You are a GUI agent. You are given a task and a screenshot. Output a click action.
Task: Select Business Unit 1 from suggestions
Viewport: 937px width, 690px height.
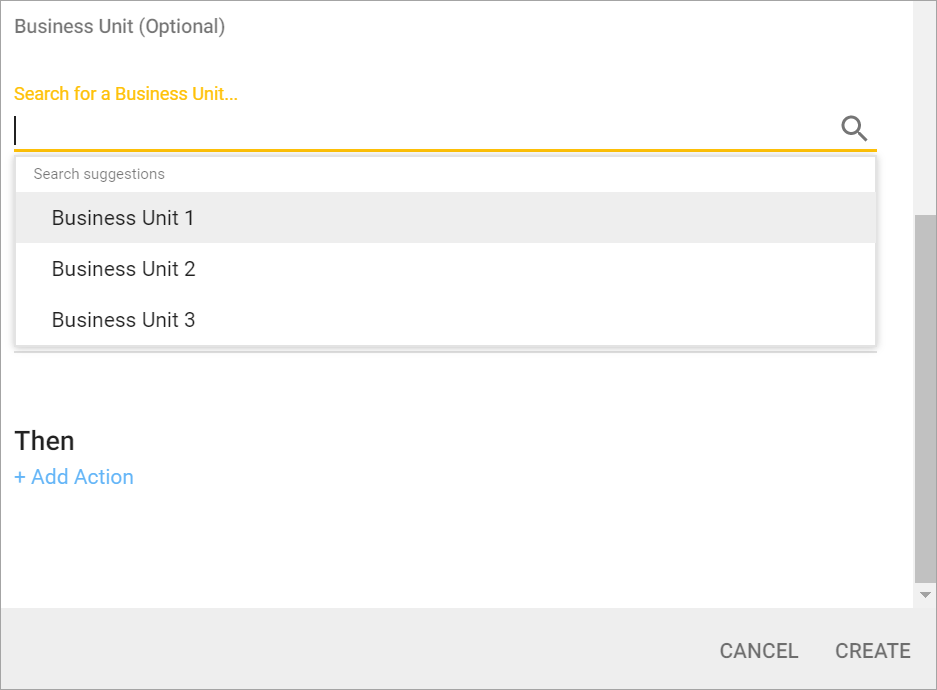123,218
